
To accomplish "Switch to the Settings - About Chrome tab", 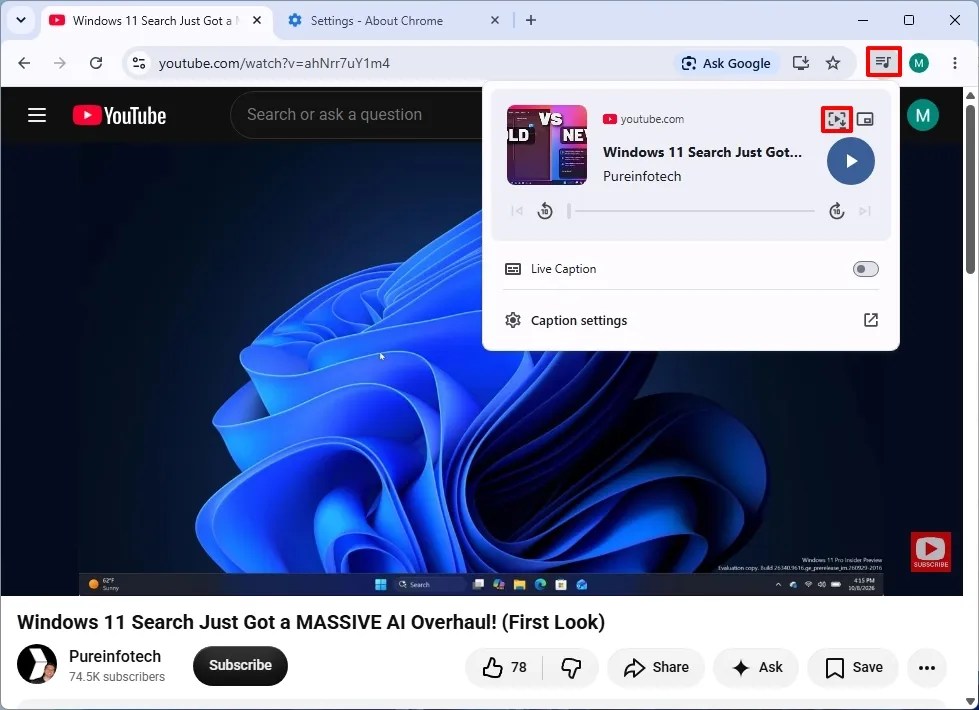I will click(394, 21).
